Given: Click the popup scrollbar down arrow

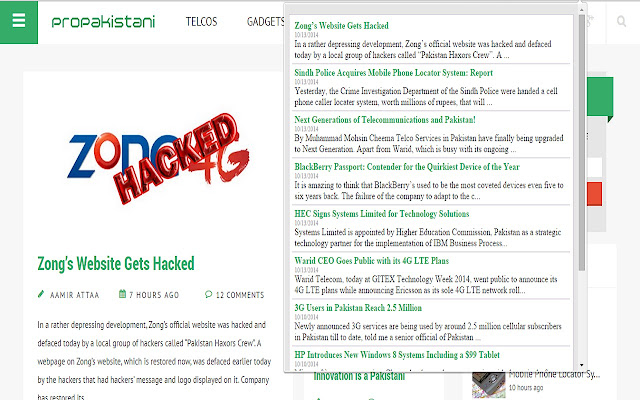Looking at the screenshot, I should coord(582,365).
